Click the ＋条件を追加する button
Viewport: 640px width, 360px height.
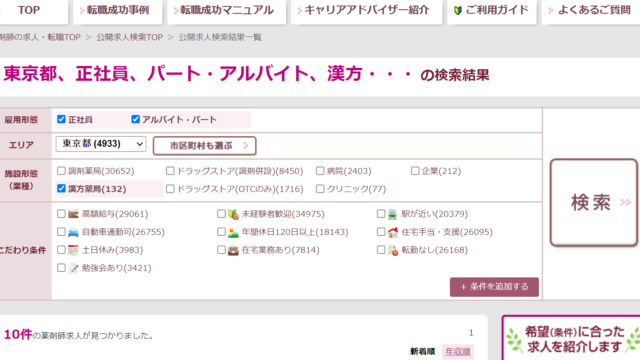tap(494, 287)
